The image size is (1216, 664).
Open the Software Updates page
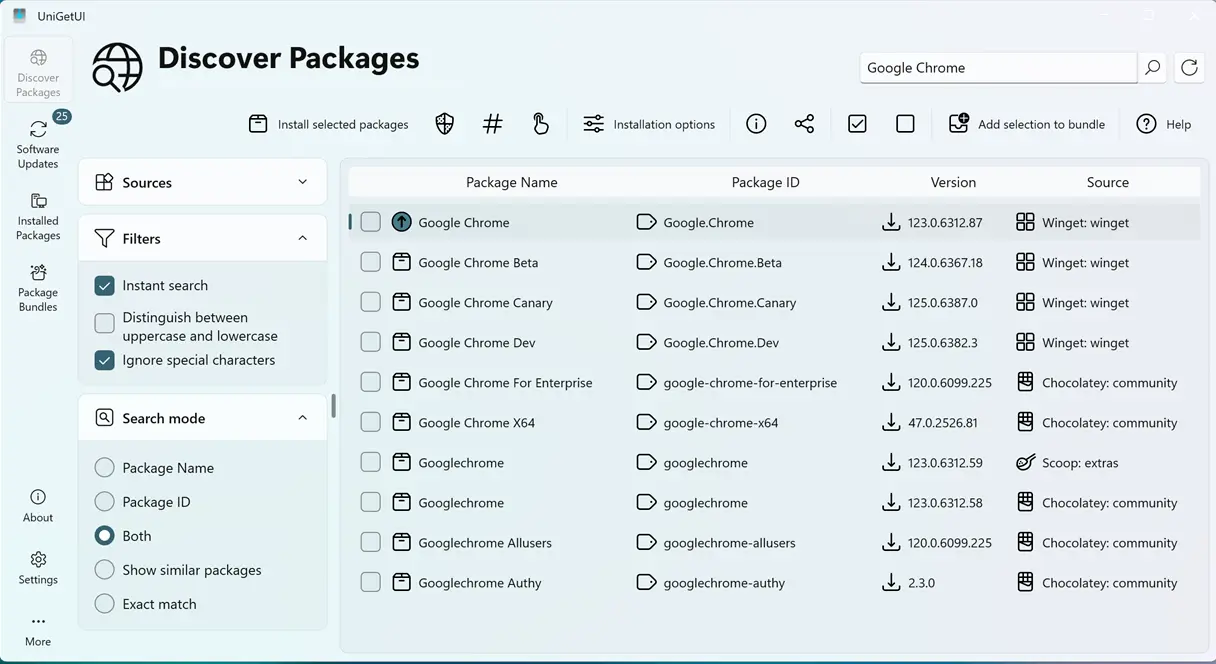38,142
